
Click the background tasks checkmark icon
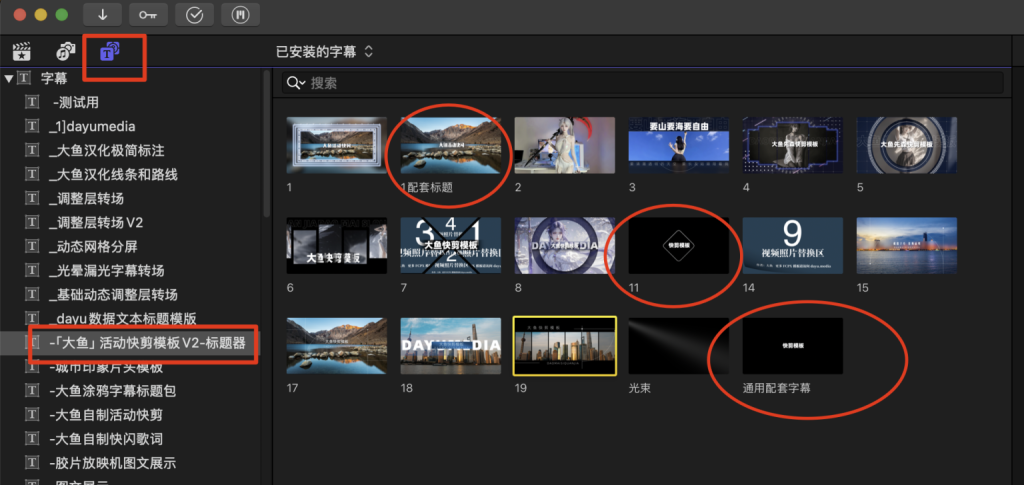(194, 14)
